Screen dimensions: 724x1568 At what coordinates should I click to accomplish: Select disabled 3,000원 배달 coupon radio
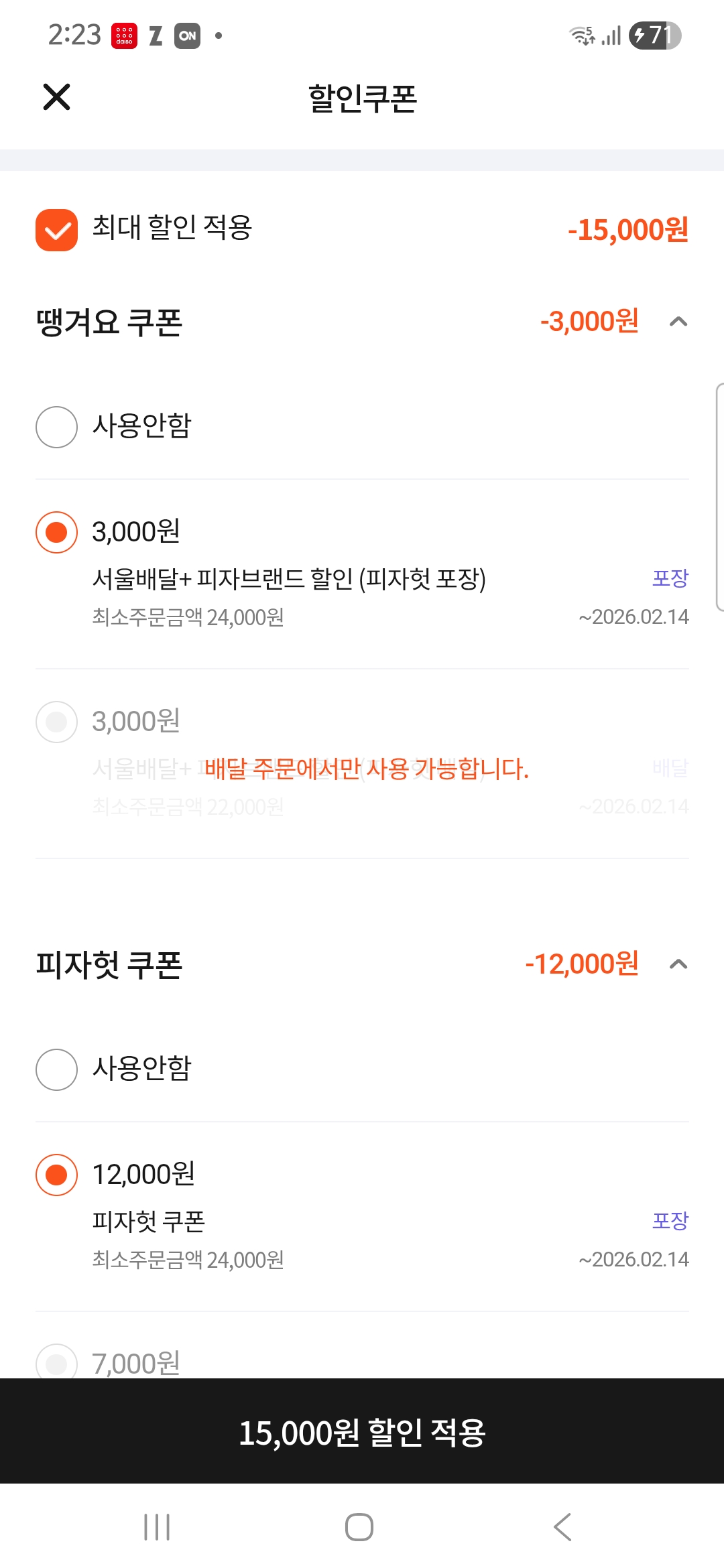[56, 722]
